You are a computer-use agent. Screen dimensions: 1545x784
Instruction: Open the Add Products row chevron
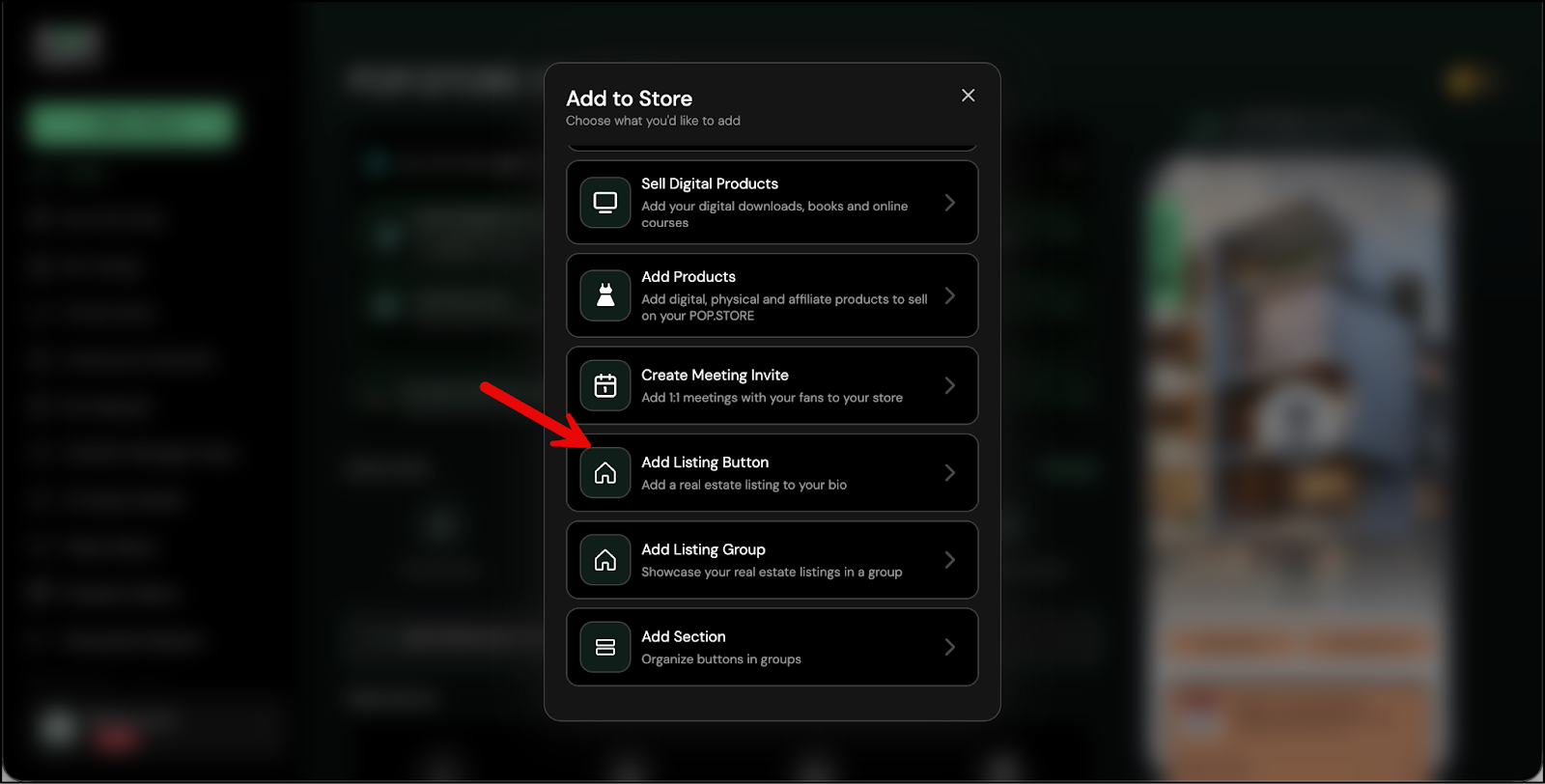(949, 295)
